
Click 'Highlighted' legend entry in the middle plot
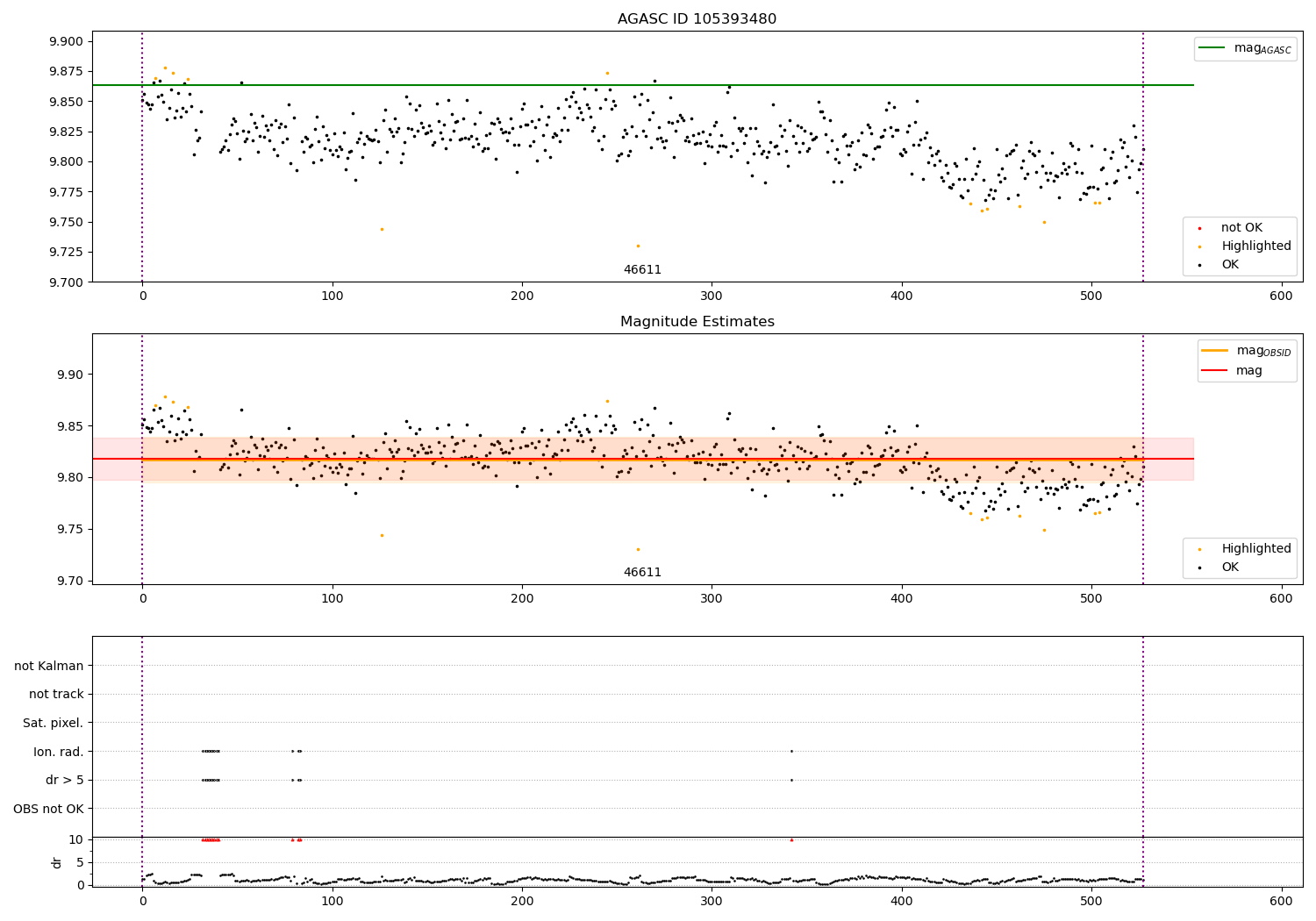tap(1256, 549)
